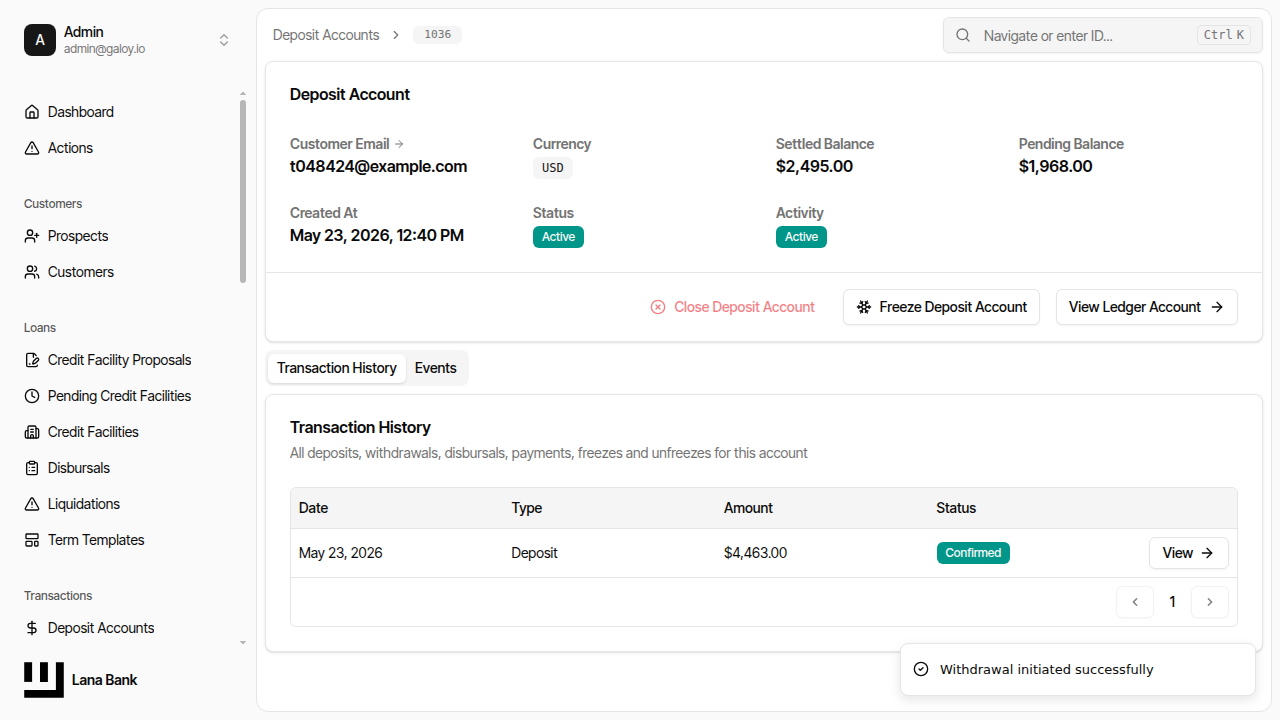Click the Admin avatar letter A
This screenshot has width=1280, height=720.
tap(40, 40)
